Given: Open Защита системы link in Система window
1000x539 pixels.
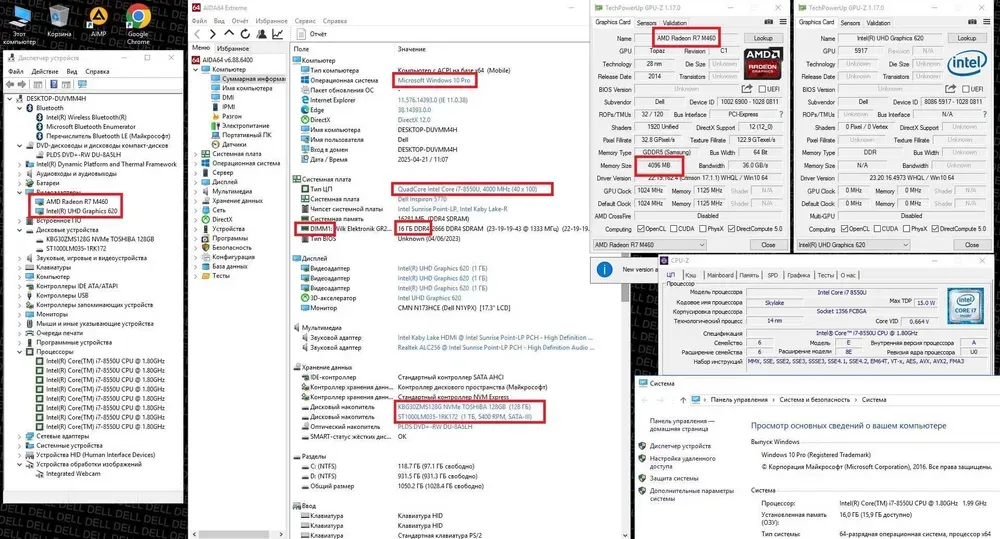Looking at the screenshot, I should click(x=673, y=478).
